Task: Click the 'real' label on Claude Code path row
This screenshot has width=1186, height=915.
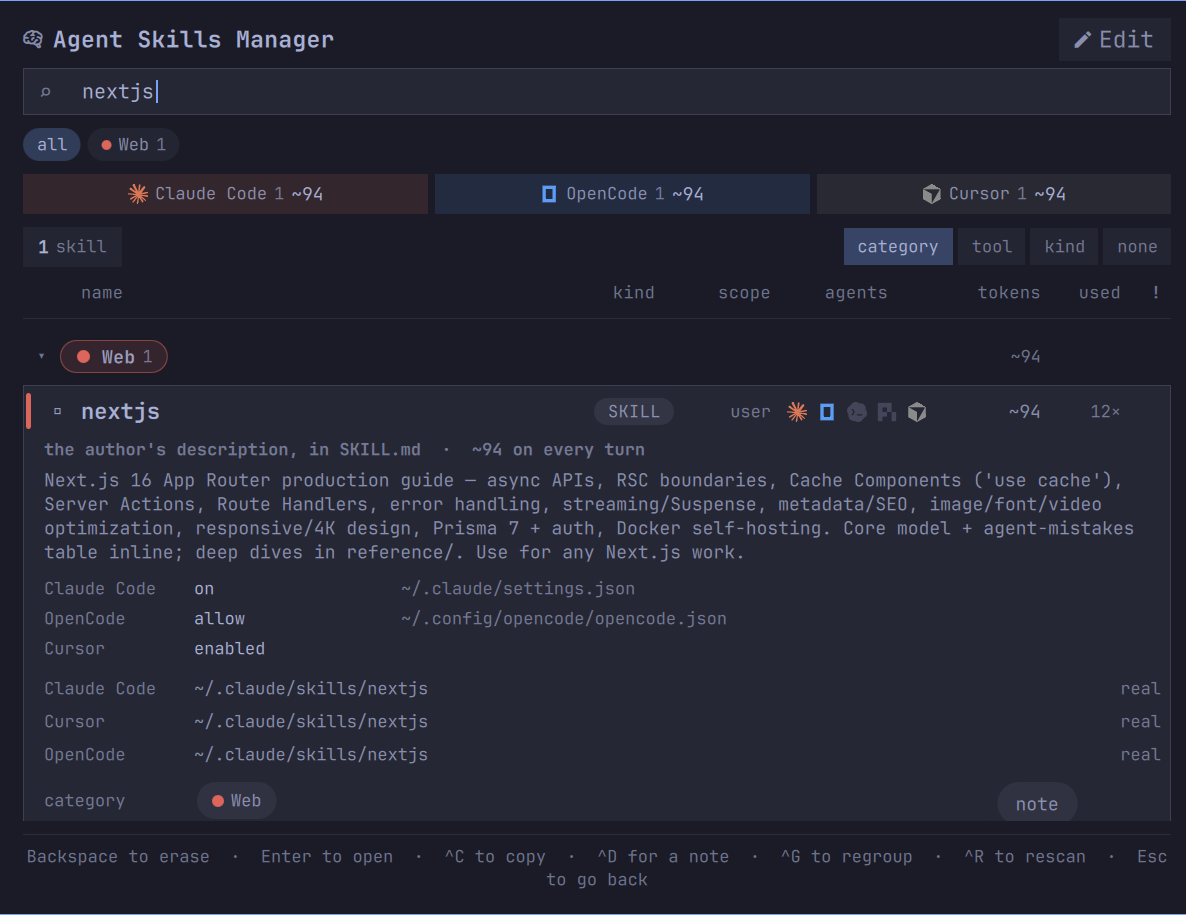Action: pyautogui.click(x=1140, y=689)
